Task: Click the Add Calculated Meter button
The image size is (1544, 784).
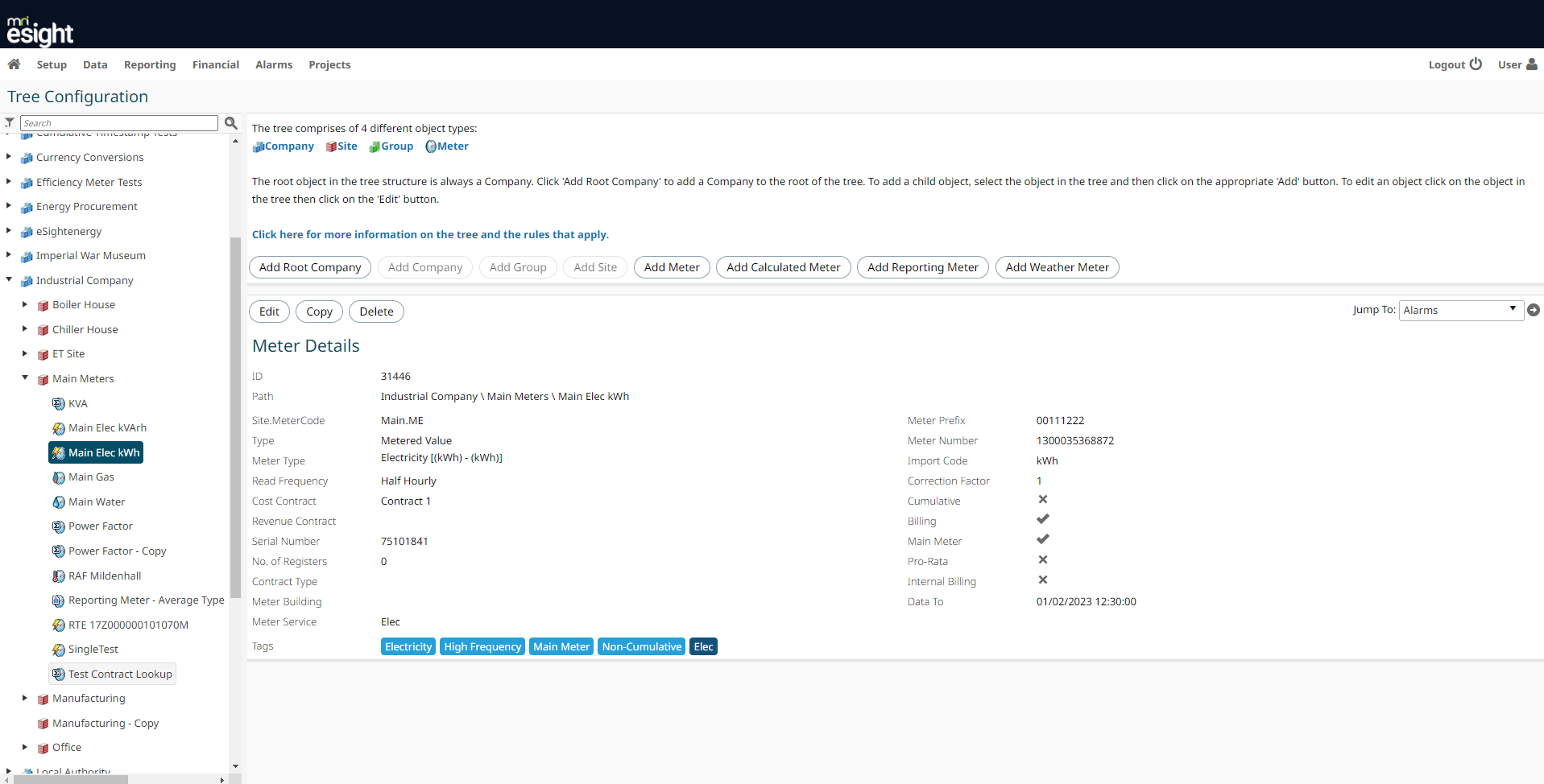Action: (784, 267)
